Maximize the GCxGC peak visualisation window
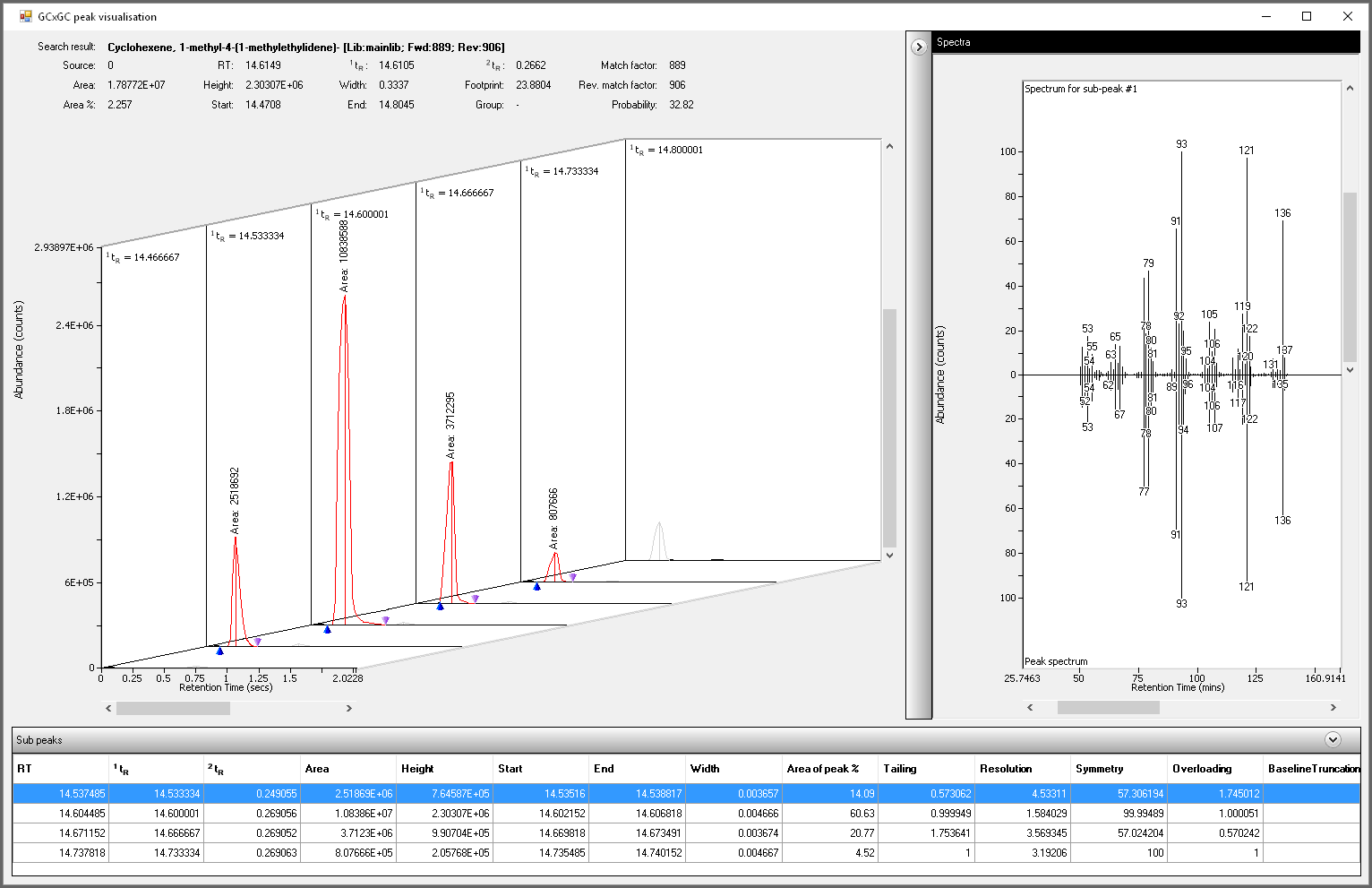This screenshot has width=1372, height=888. (x=1307, y=16)
